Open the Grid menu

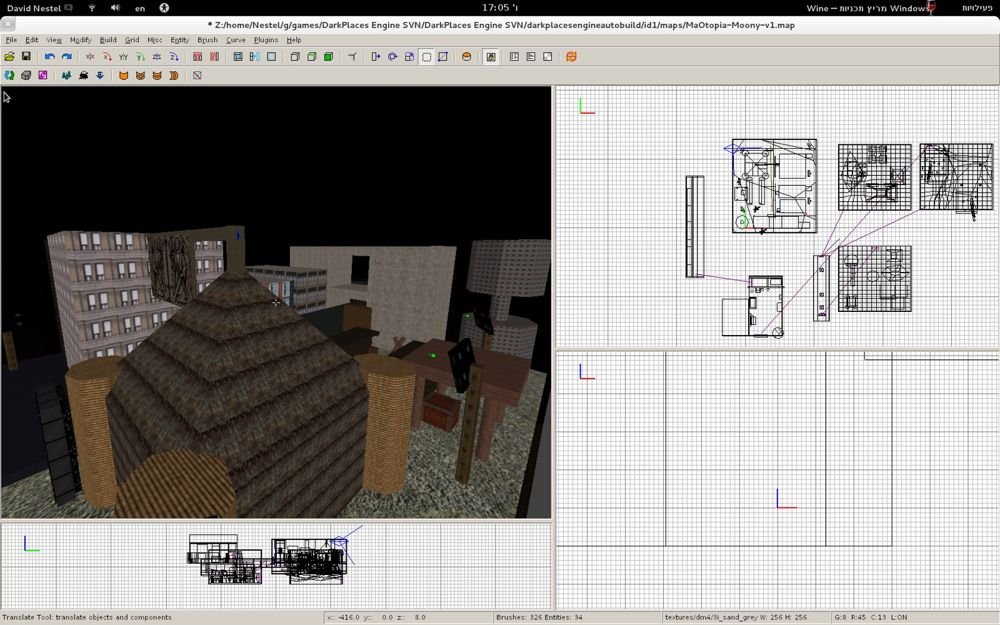coord(132,40)
